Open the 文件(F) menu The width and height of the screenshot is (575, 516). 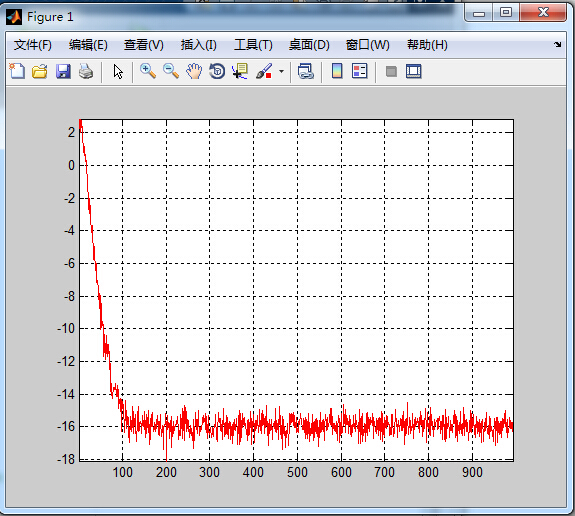(33, 45)
